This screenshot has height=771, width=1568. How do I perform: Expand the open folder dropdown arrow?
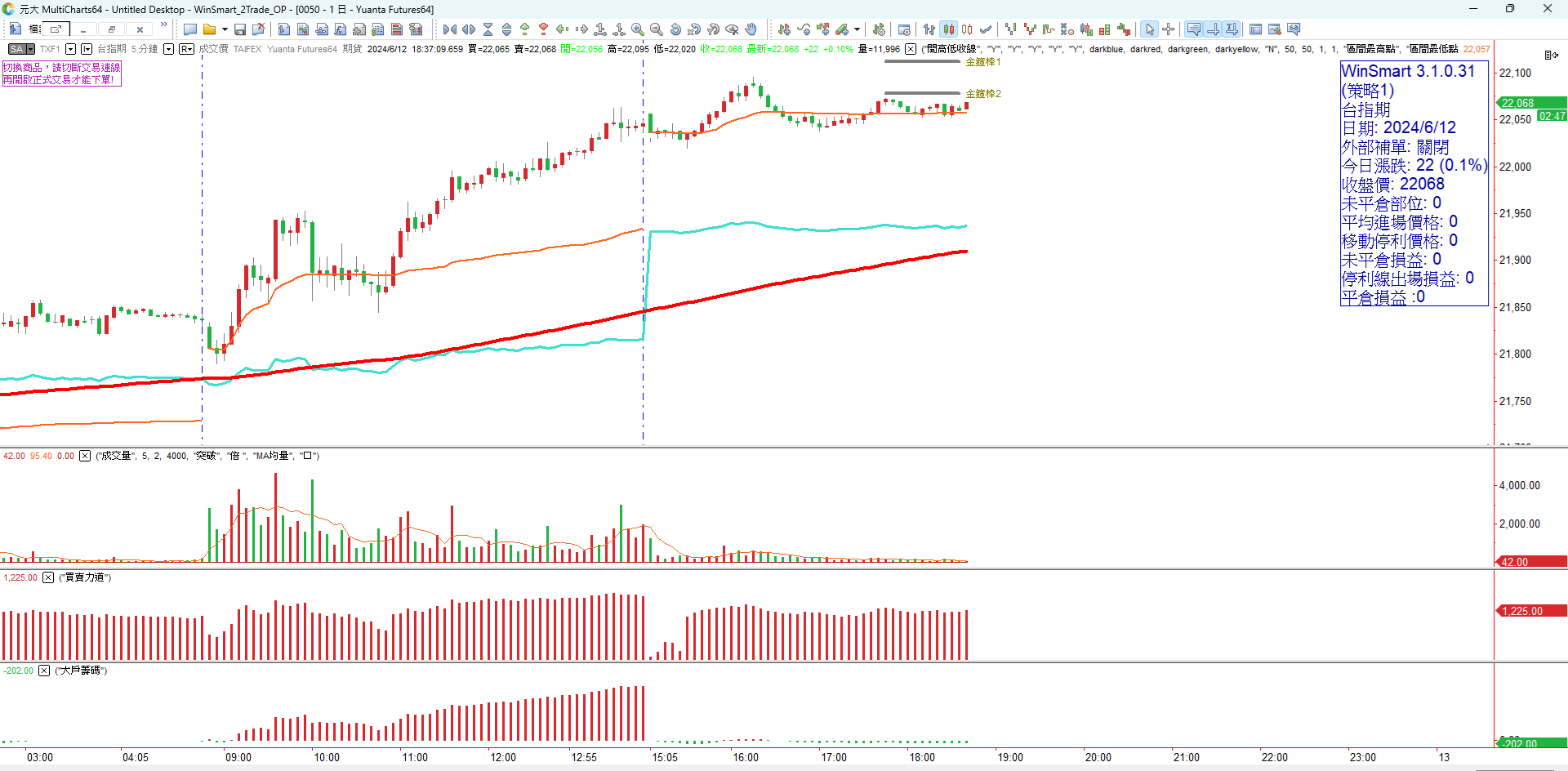tap(225, 29)
